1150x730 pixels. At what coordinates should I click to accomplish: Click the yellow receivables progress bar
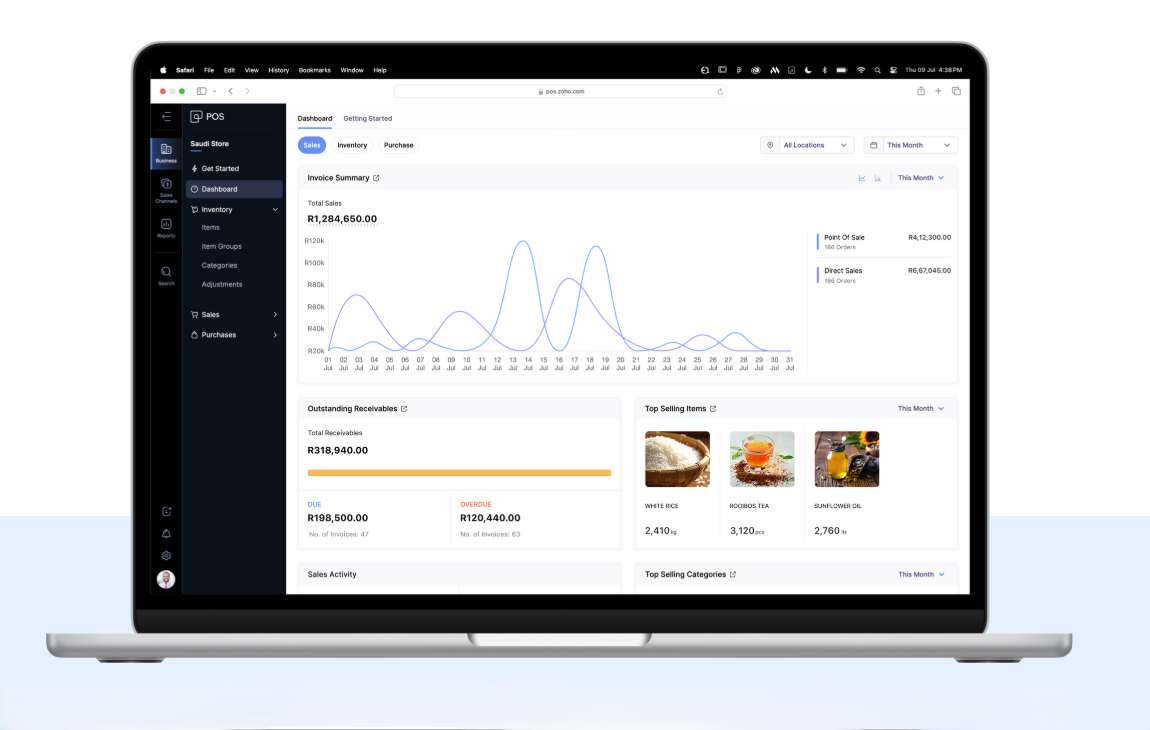[459, 473]
